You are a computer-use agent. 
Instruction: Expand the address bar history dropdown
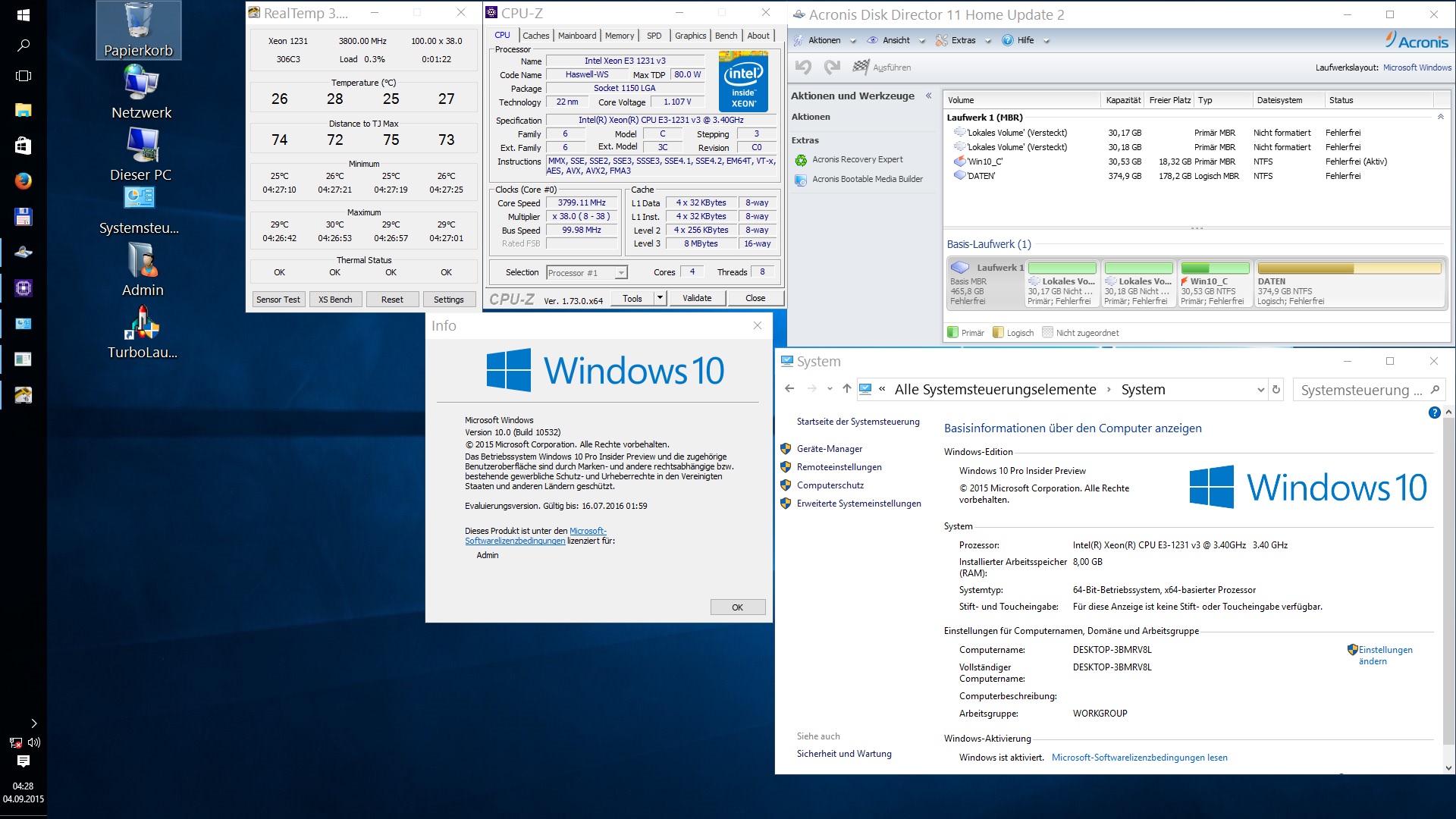point(1260,390)
